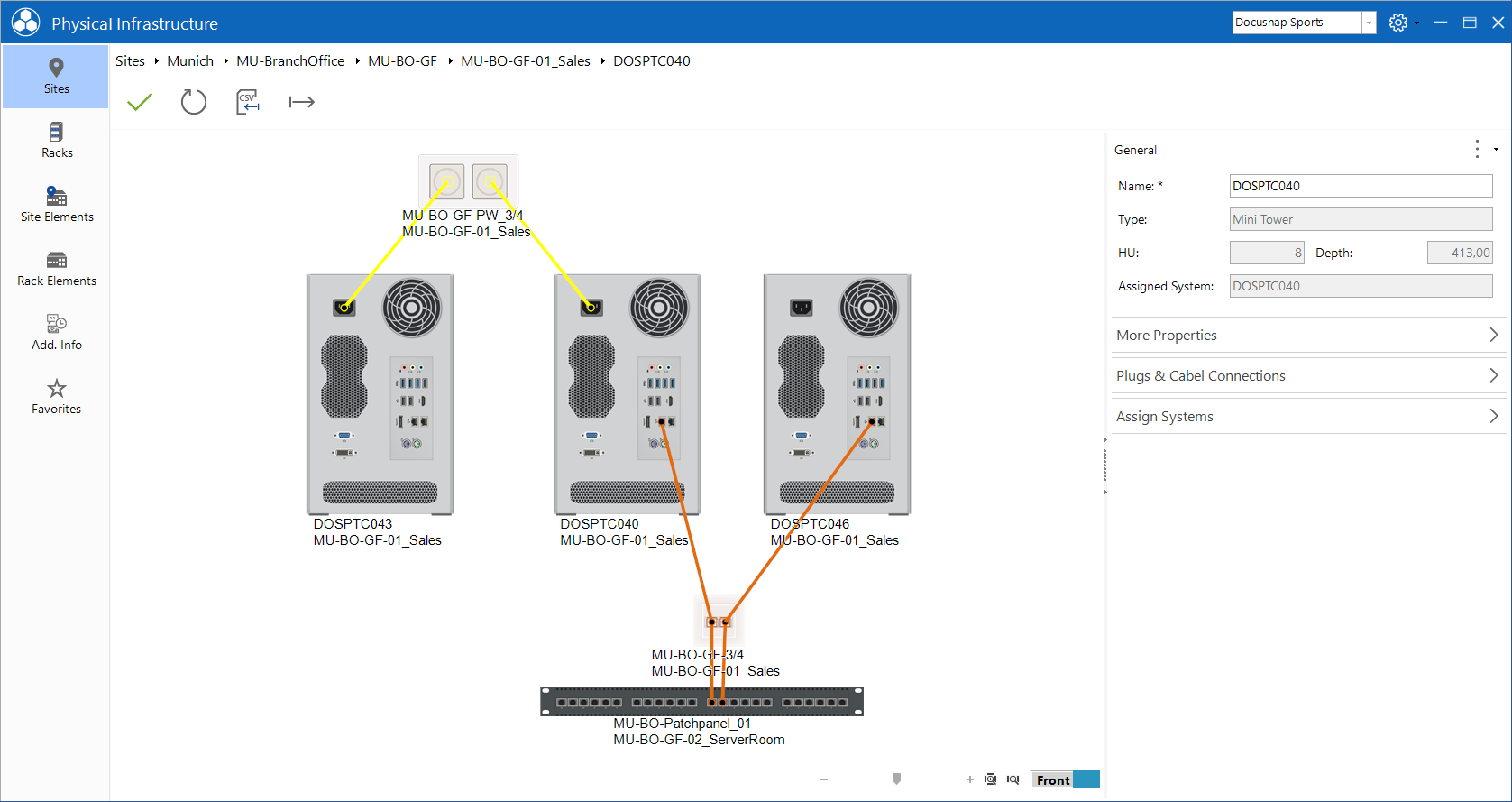The image size is (1512, 802).
Task: Open the settings gear icon
Action: (1397, 23)
